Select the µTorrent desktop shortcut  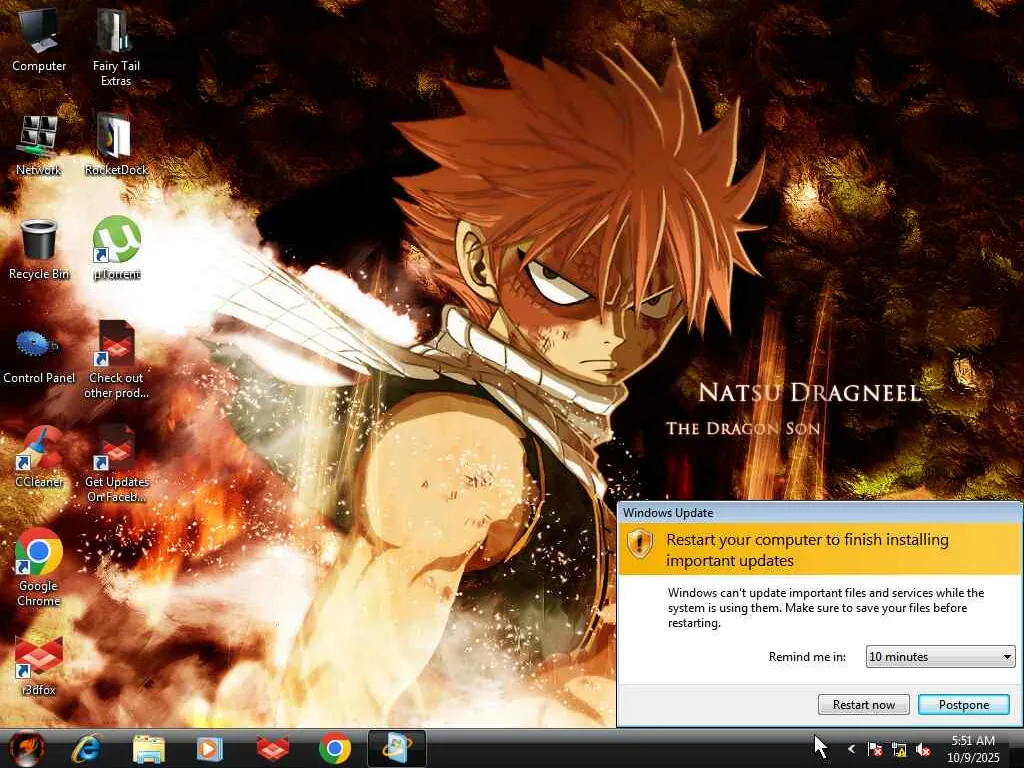(116, 249)
